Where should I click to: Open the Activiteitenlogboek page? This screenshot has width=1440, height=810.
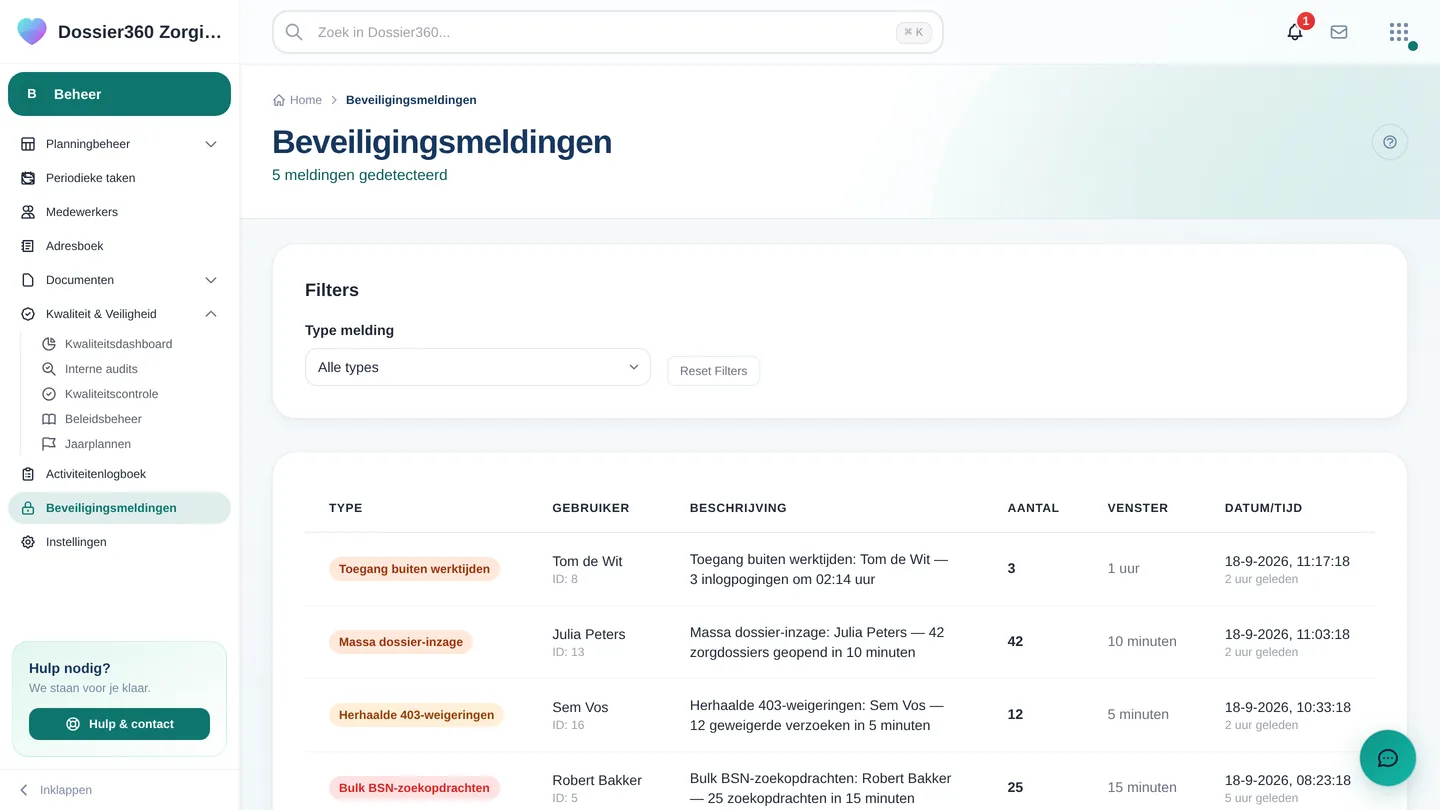[x=119, y=474]
